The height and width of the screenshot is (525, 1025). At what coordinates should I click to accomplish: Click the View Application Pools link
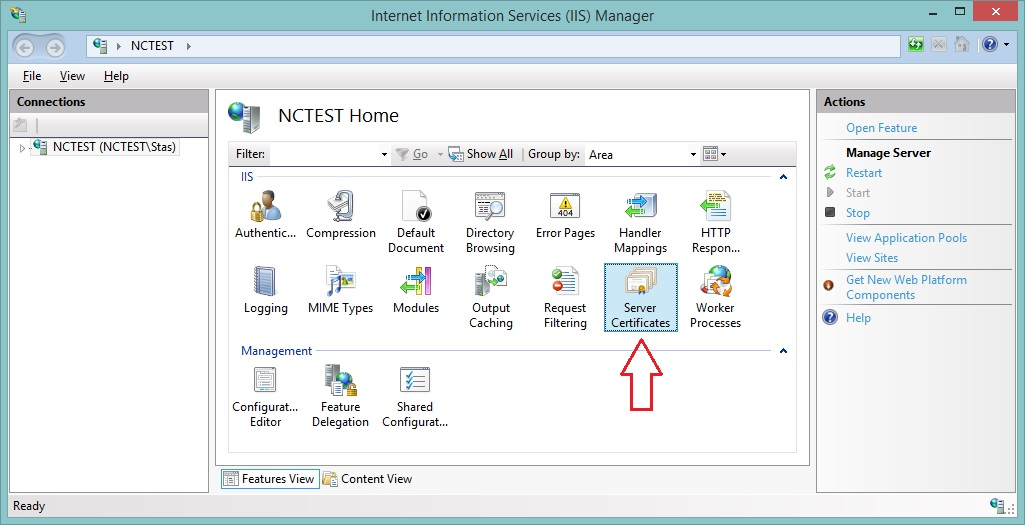point(906,238)
